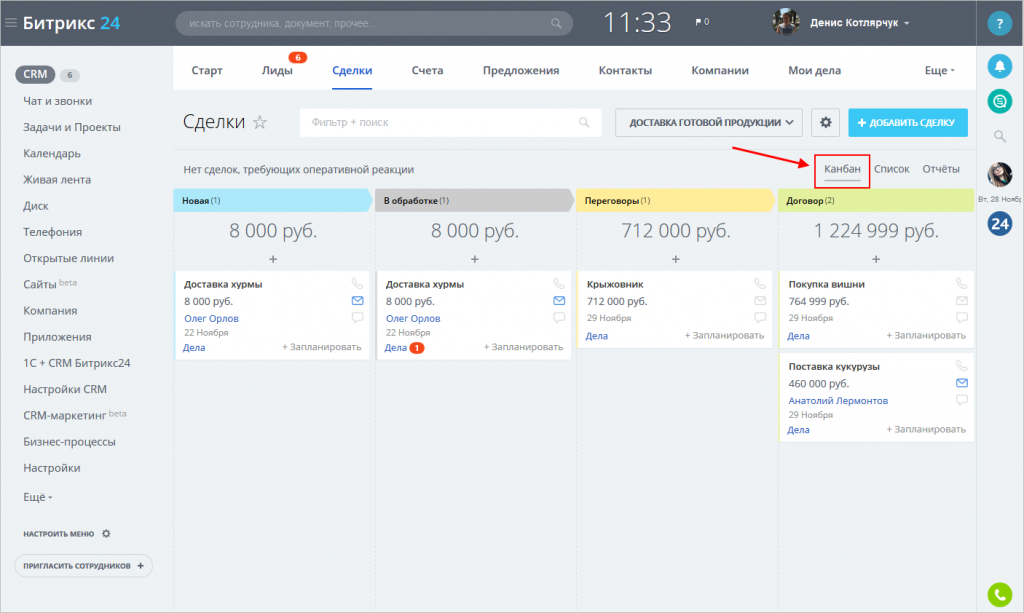The image size is (1024, 613).
Task: Open Денис Котлярчук user menu dropdown
Action: pos(859,23)
